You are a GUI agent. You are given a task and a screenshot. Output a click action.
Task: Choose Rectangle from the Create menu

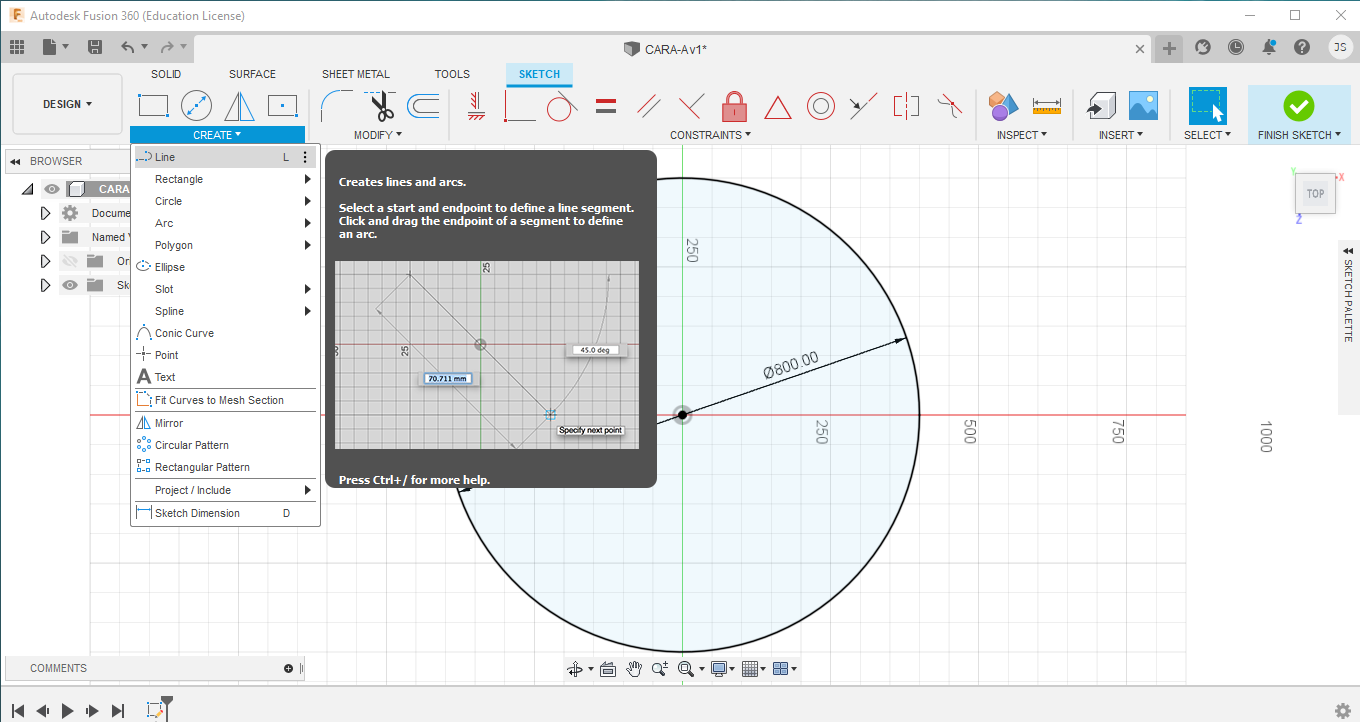point(226,179)
